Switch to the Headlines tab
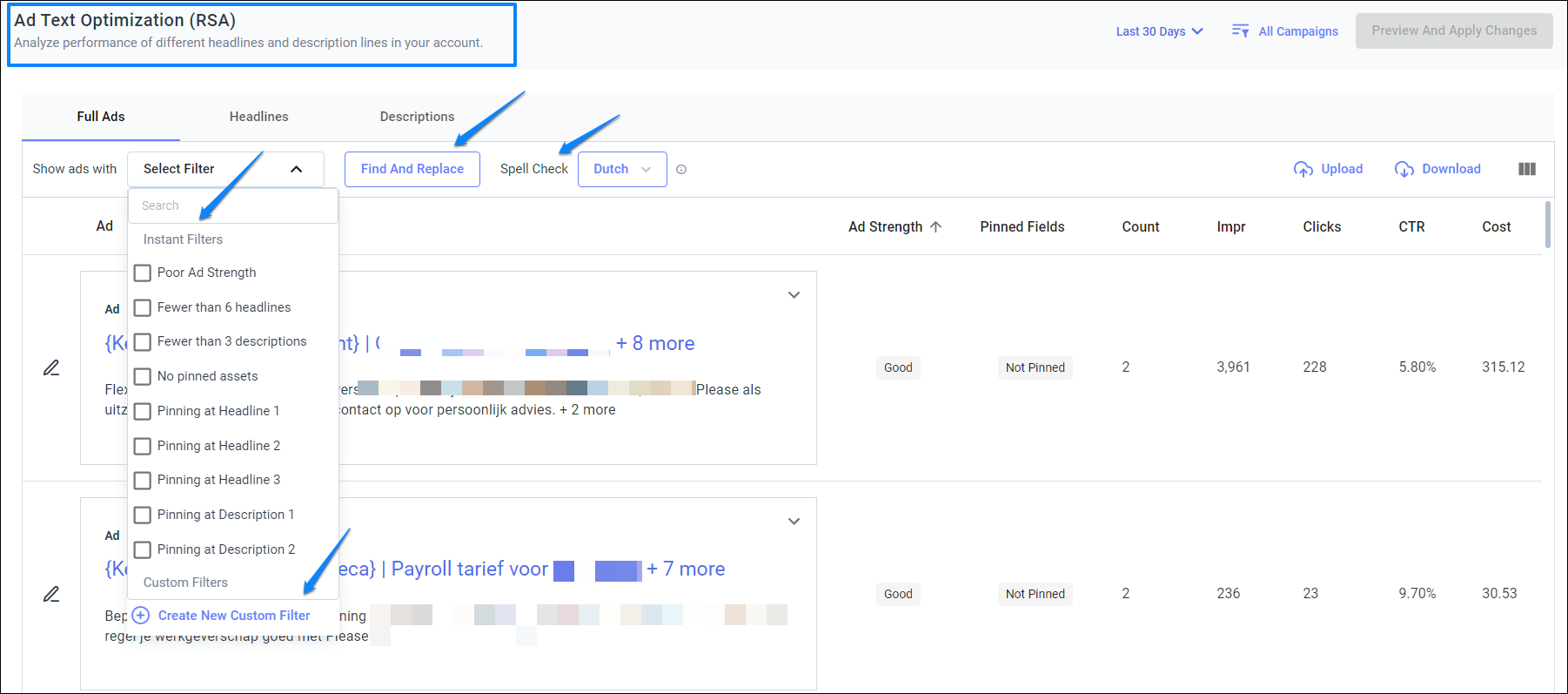The height and width of the screenshot is (694, 1568). [259, 117]
